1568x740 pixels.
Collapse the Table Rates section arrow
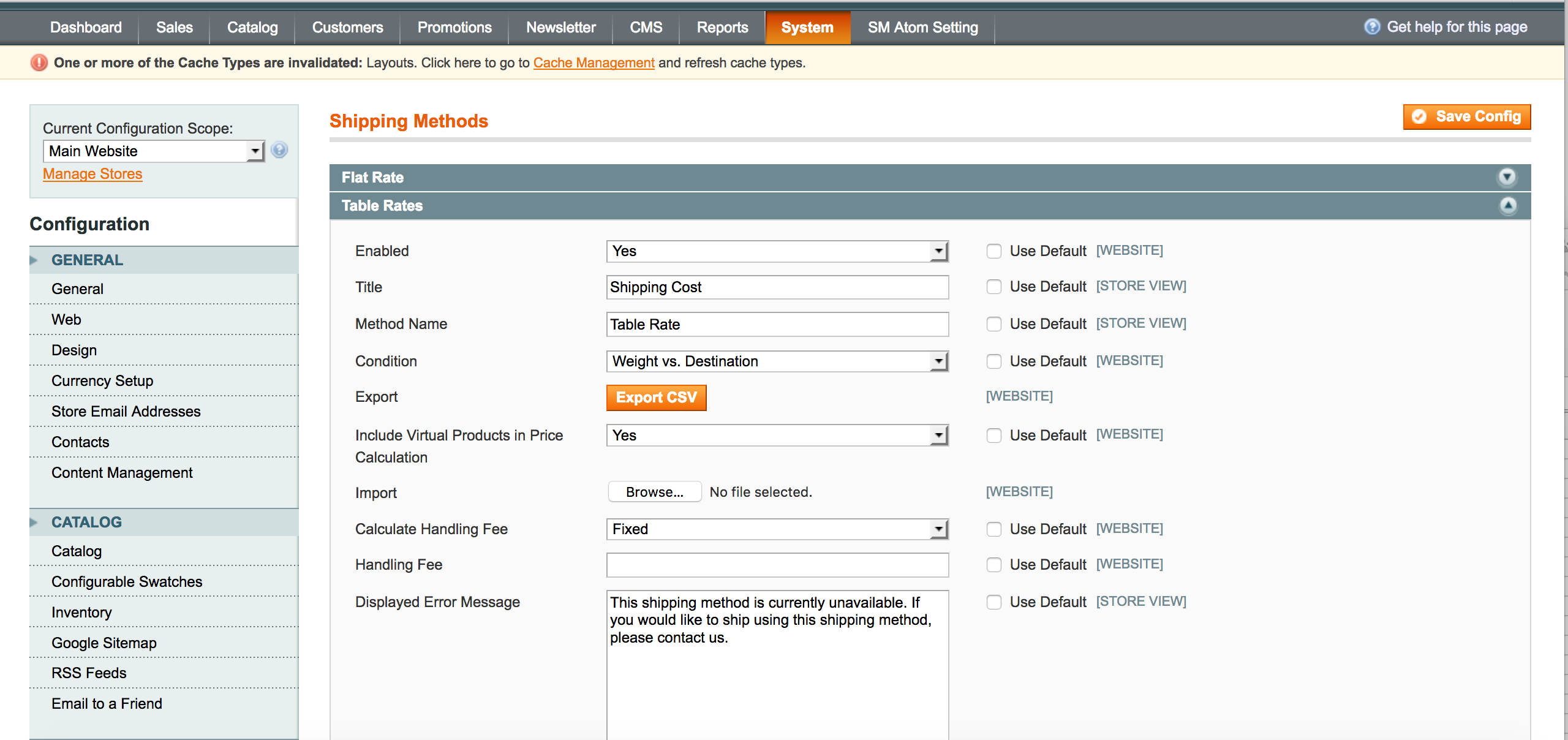(x=1508, y=205)
